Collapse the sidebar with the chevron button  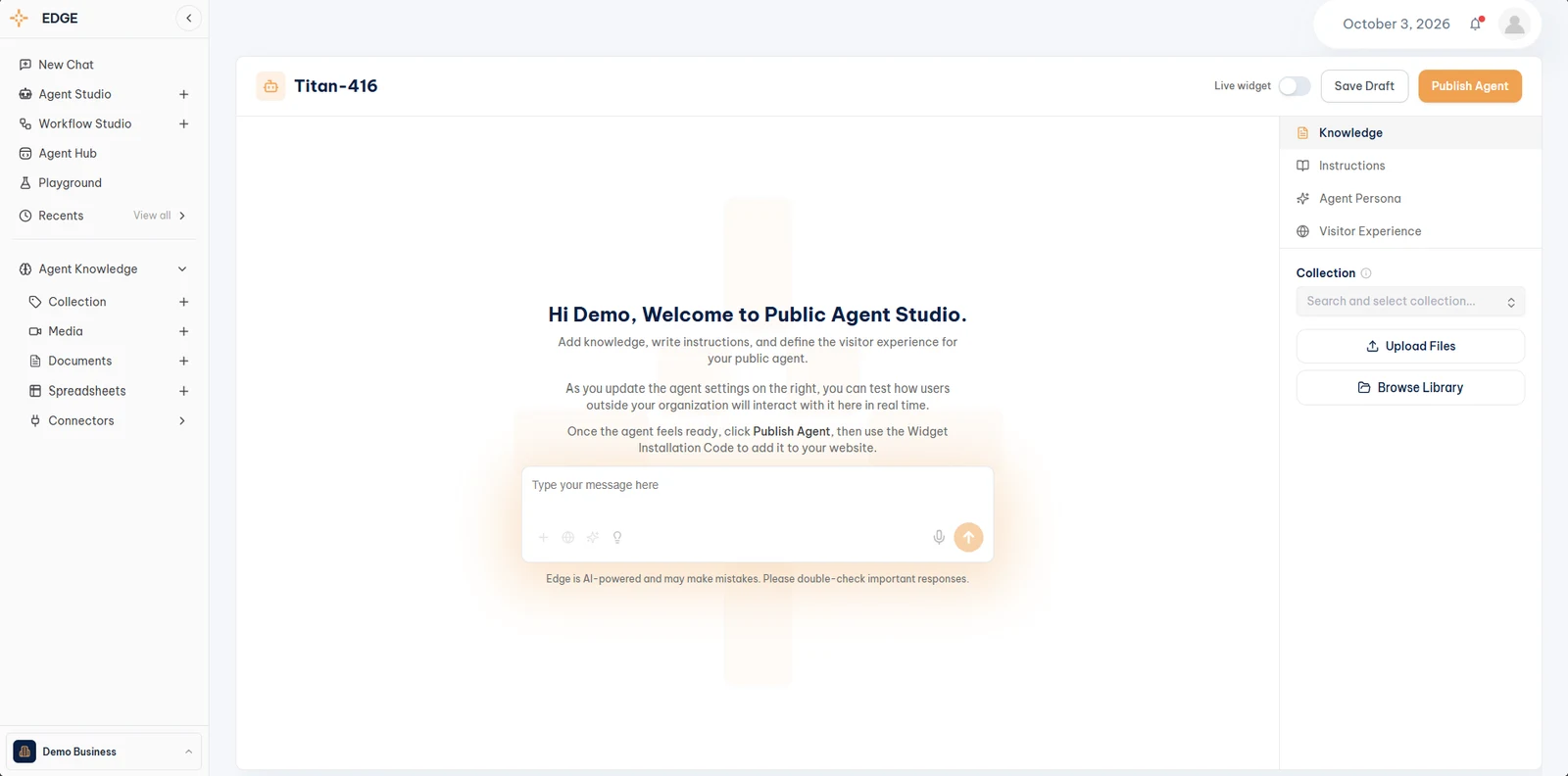pyautogui.click(x=189, y=18)
